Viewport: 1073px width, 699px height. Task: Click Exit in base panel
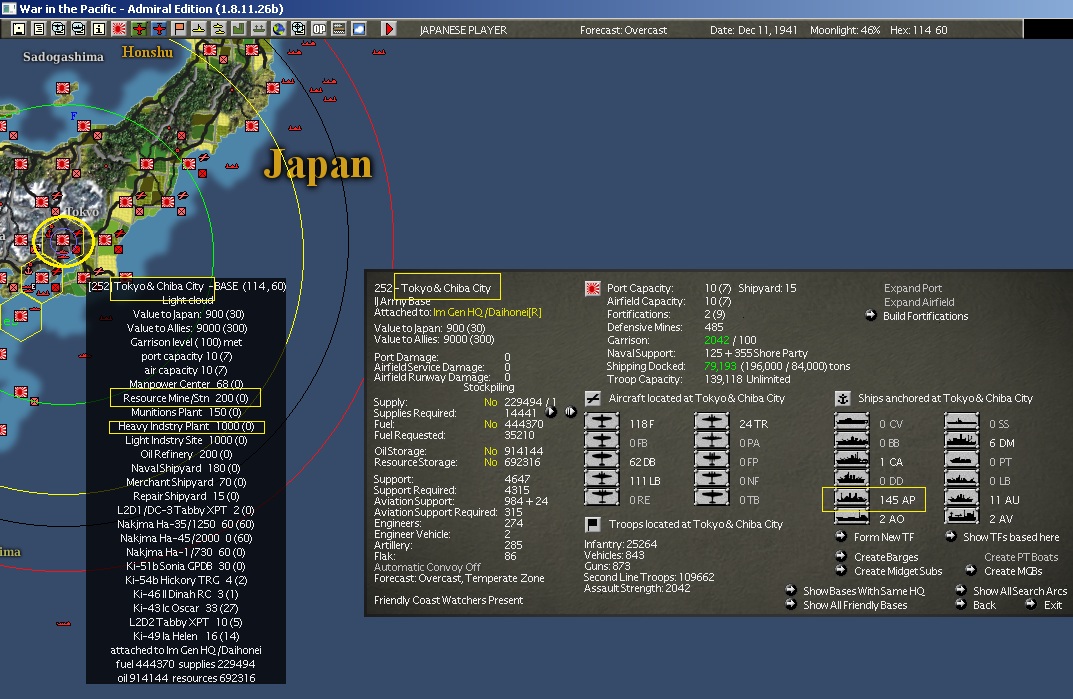pos(1052,605)
